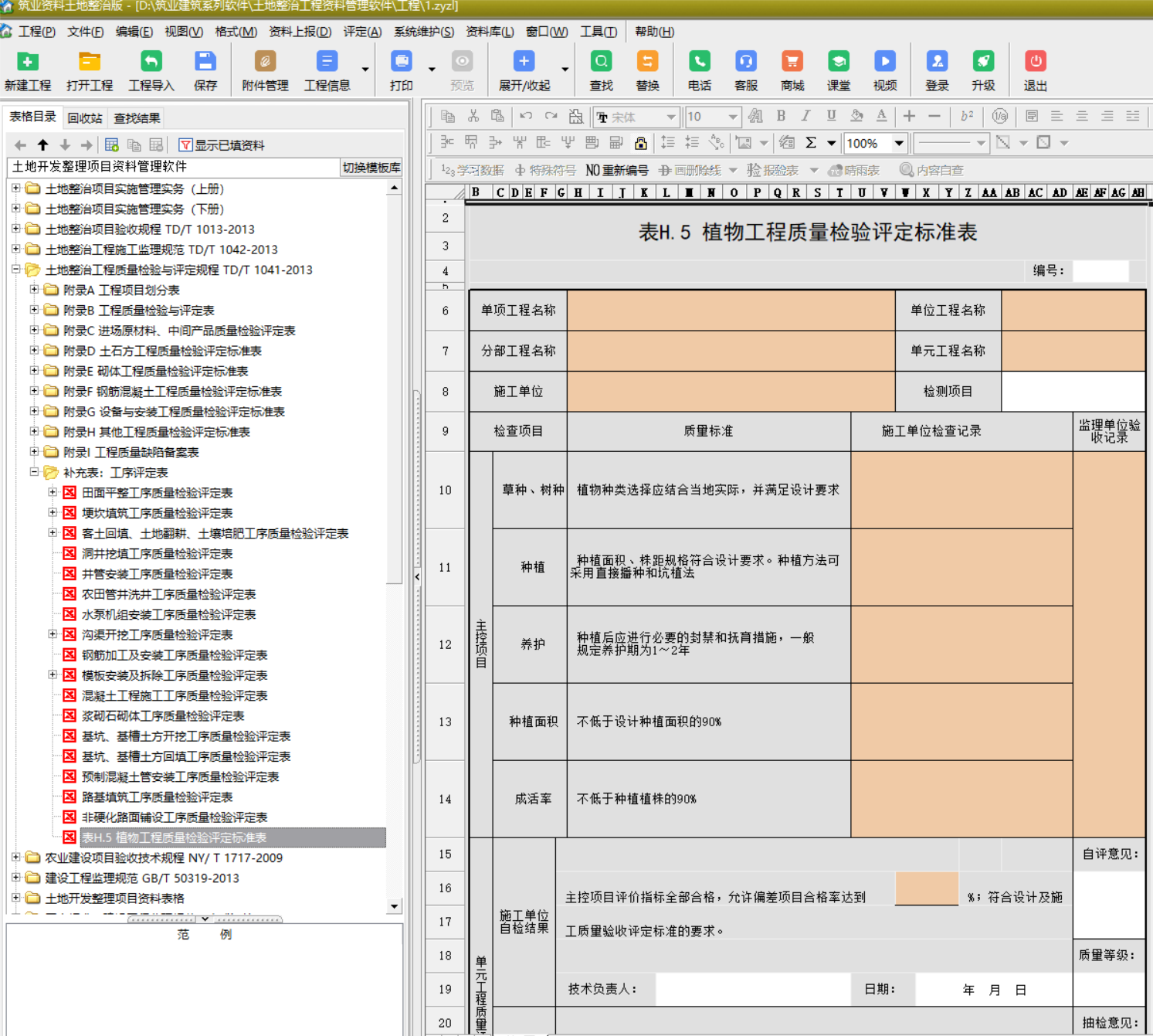Click the 切换模板库 button
This screenshot has height=1036, width=1153.
pos(371,168)
